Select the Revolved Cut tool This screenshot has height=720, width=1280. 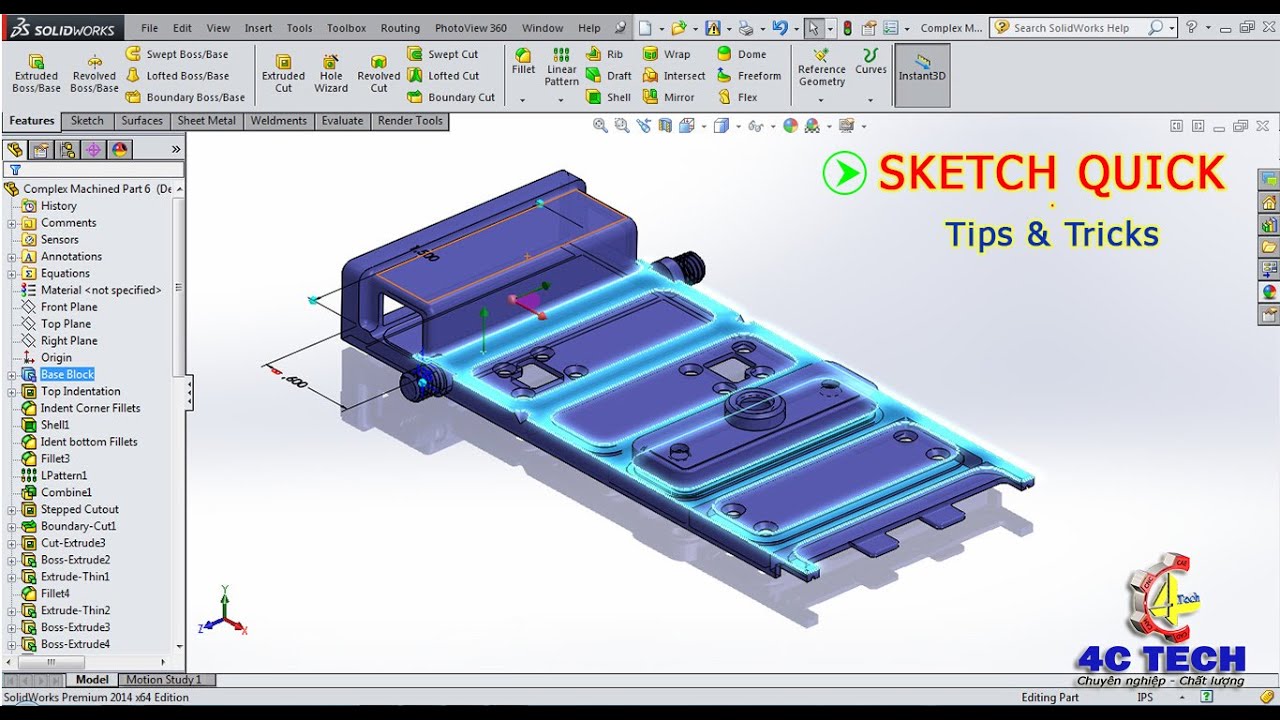[x=379, y=75]
